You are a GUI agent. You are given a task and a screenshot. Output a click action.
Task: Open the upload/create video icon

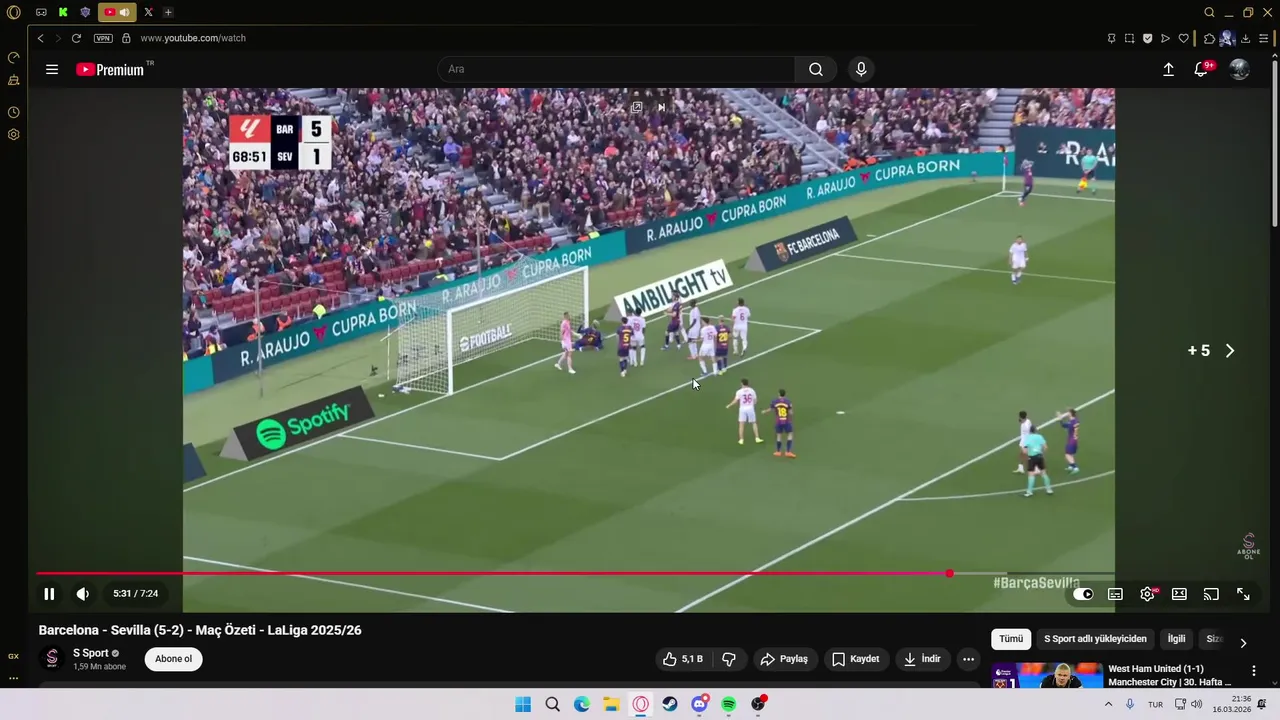[x=1168, y=69]
